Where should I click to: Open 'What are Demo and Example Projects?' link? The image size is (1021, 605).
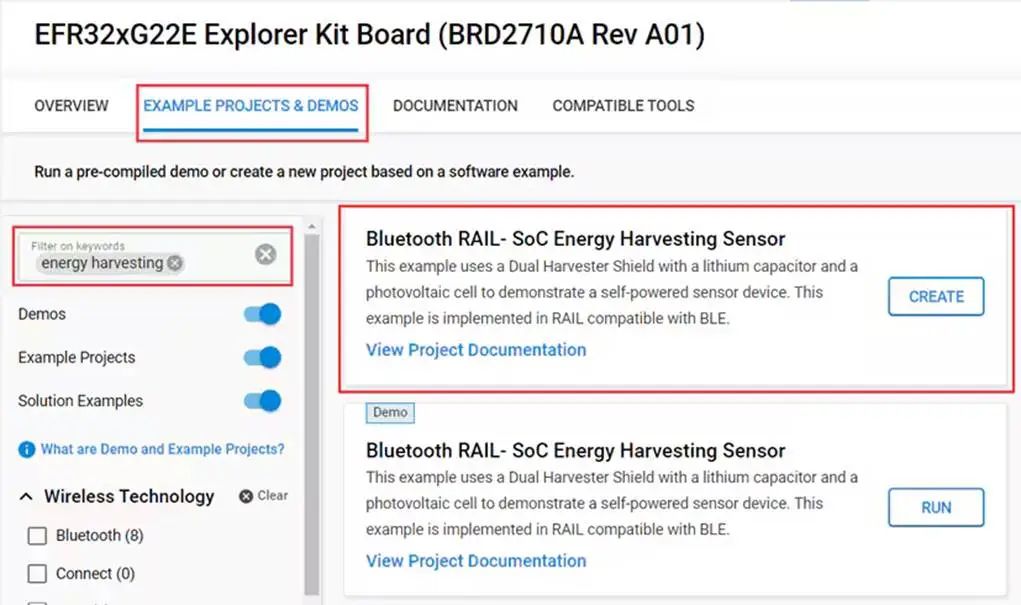[x=162, y=450]
